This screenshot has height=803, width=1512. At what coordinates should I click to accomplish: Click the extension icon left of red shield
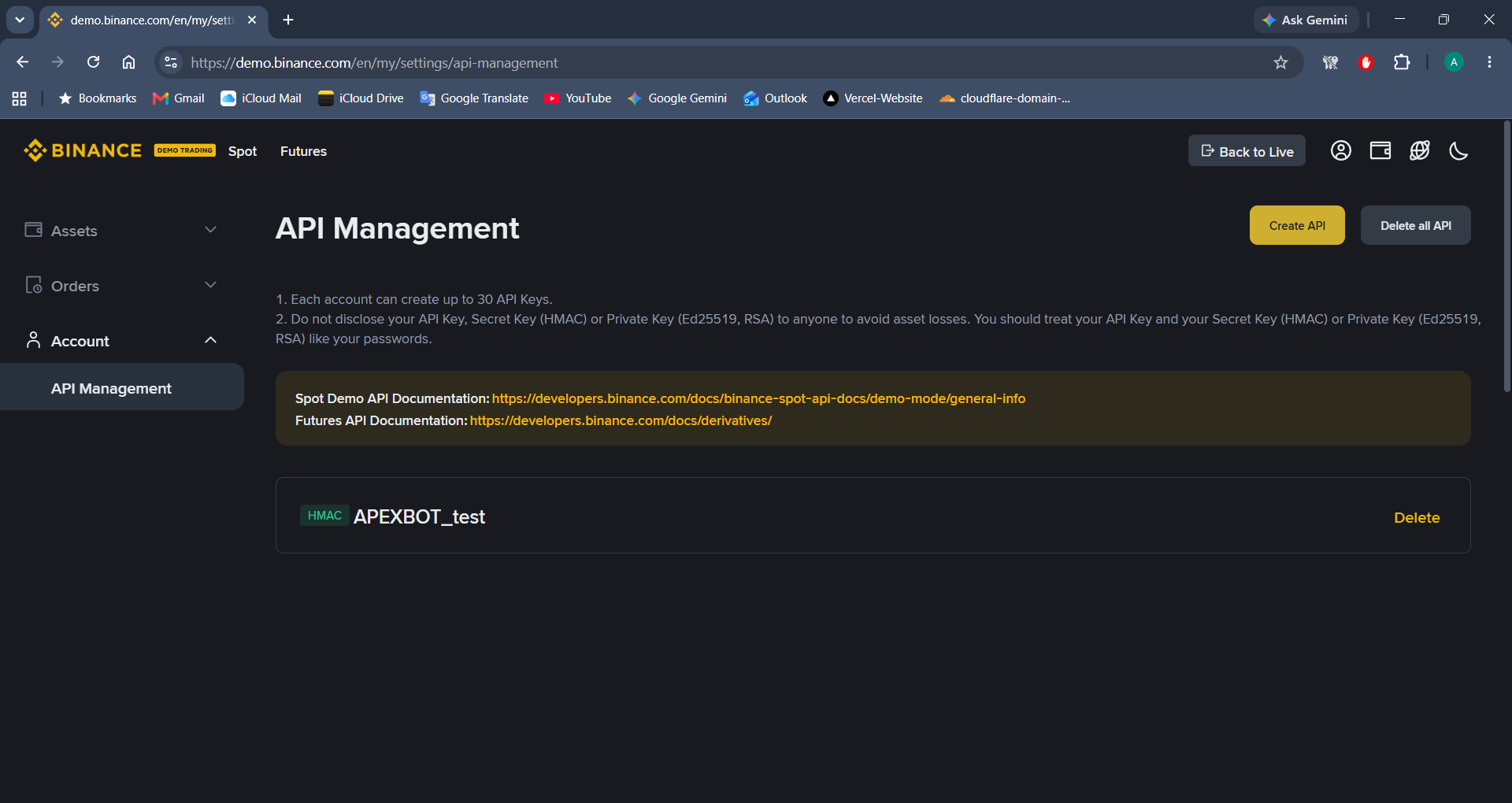click(1330, 62)
